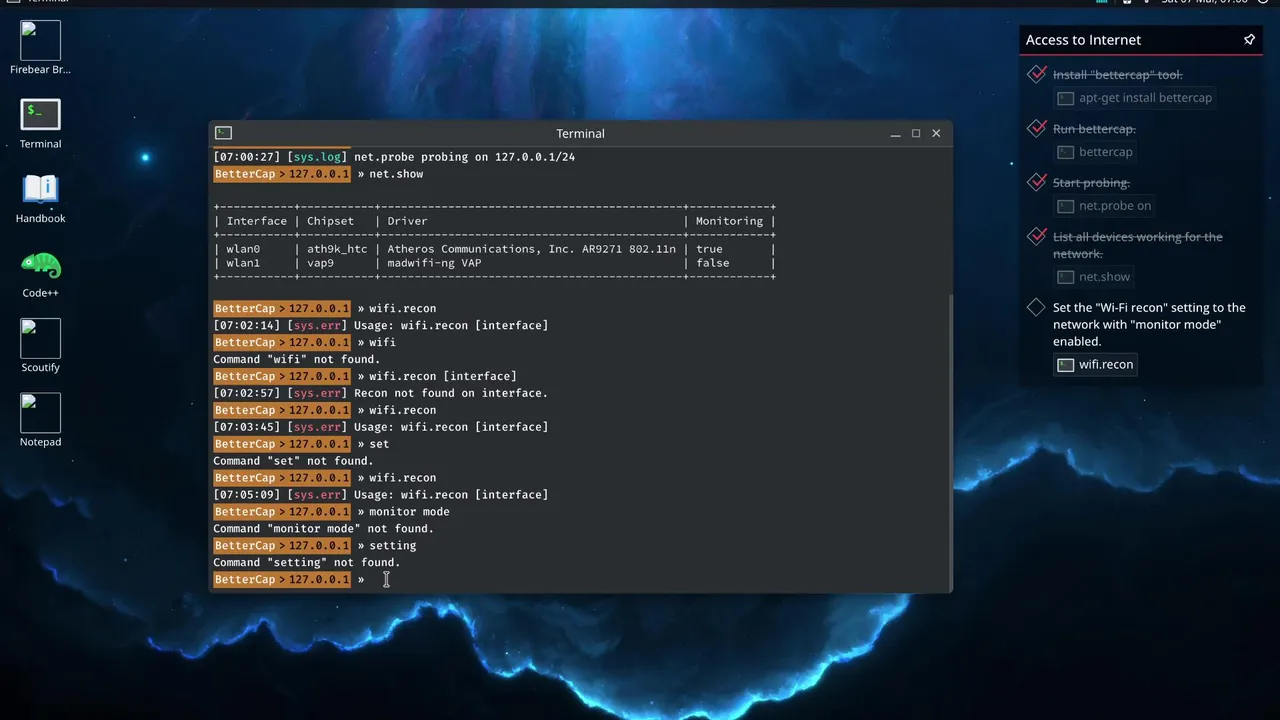This screenshot has height=720, width=1280.
Task: Launch Terminal from the desktop
Action: point(40,114)
